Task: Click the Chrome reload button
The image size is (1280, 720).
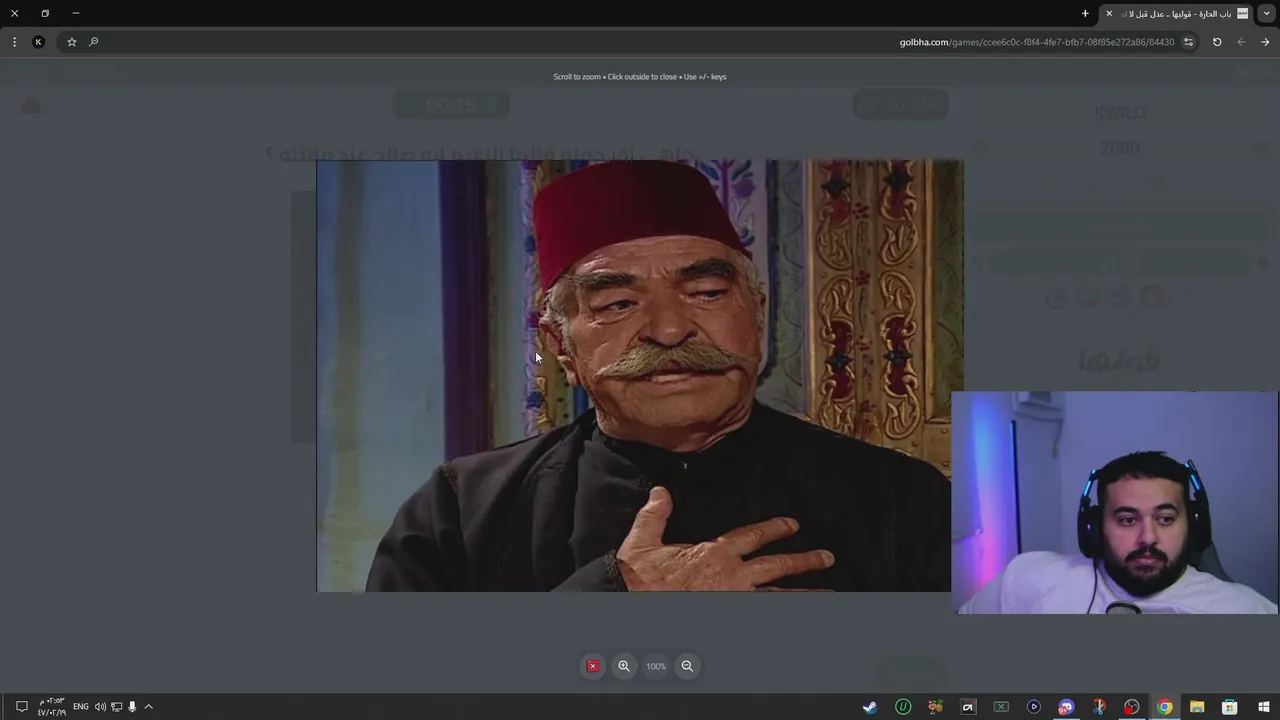Action: click(1217, 42)
